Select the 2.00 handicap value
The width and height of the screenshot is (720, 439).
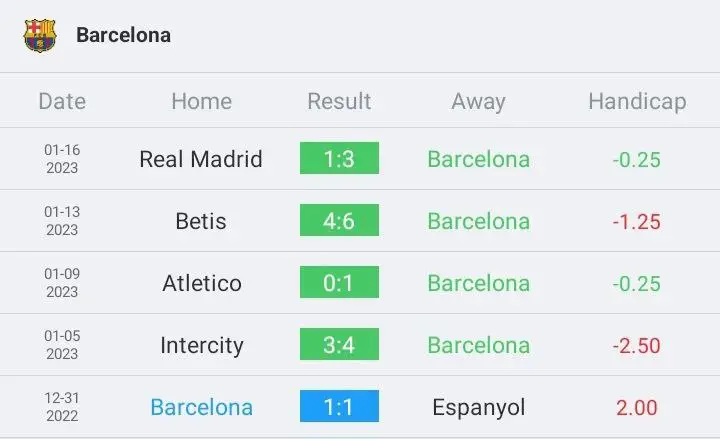636,408
